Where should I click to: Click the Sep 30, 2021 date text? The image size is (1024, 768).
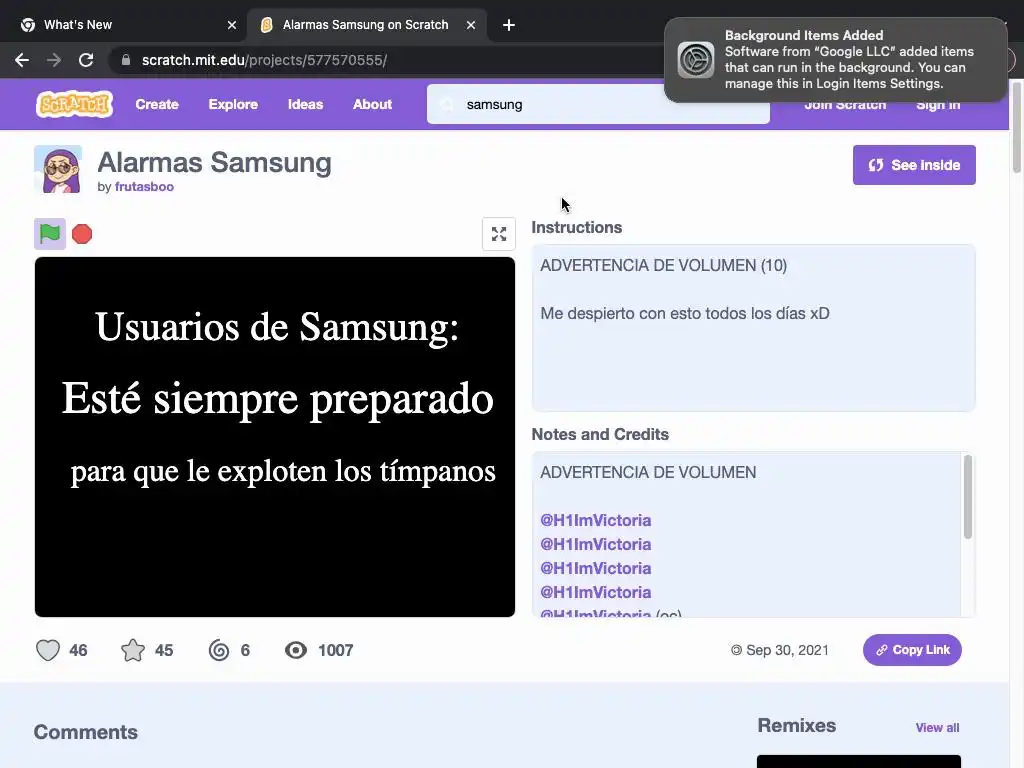click(787, 650)
